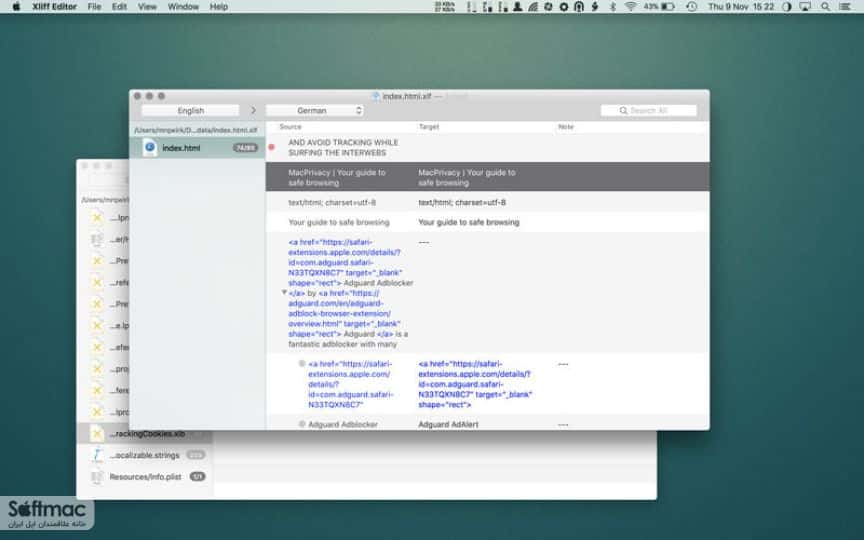Viewport: 864px width, 540px height.
Task: Collapse the Adguard href row disclosure triangle
Action: point(284,293)
